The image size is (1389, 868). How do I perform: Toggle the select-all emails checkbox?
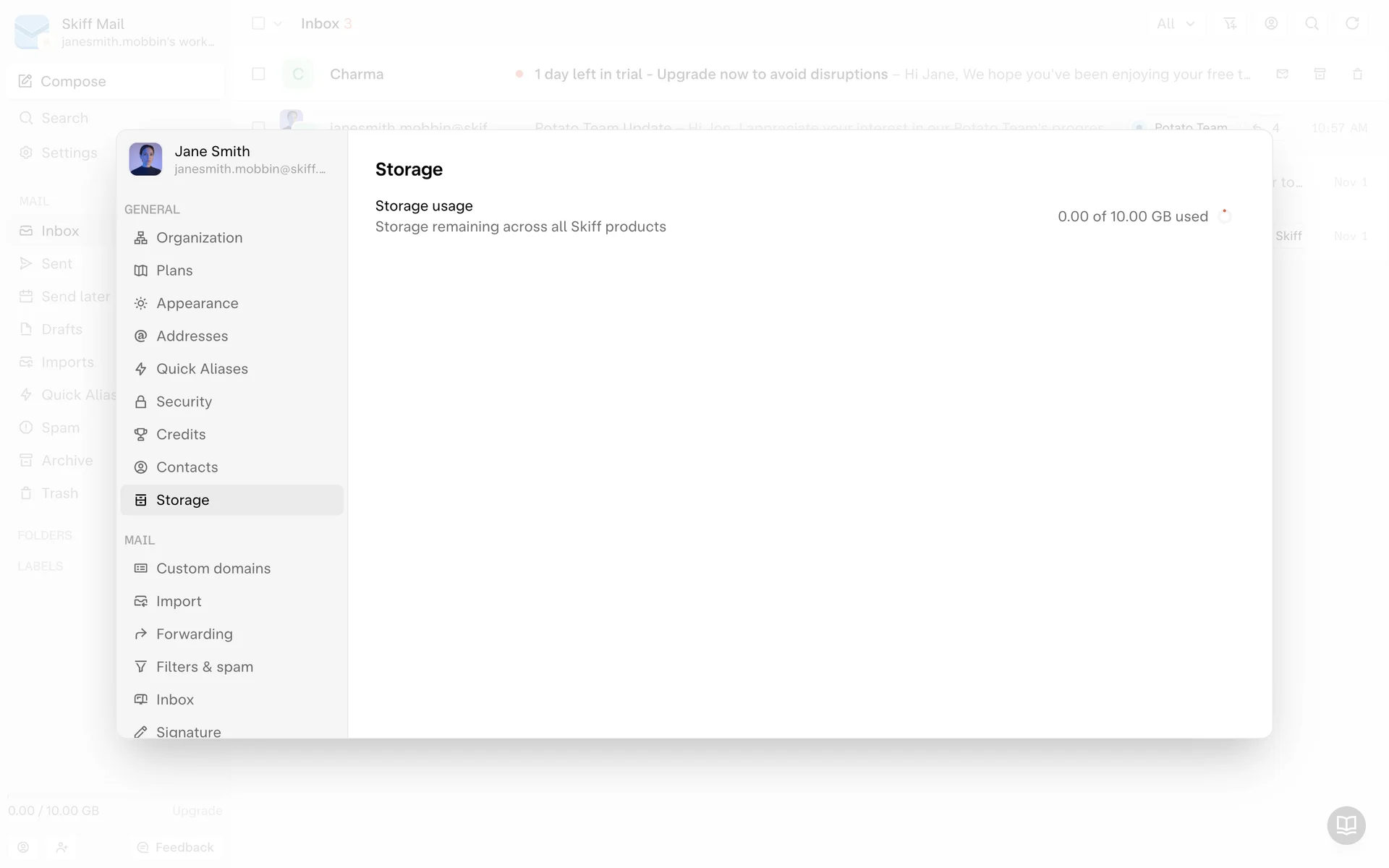[258, 24]
